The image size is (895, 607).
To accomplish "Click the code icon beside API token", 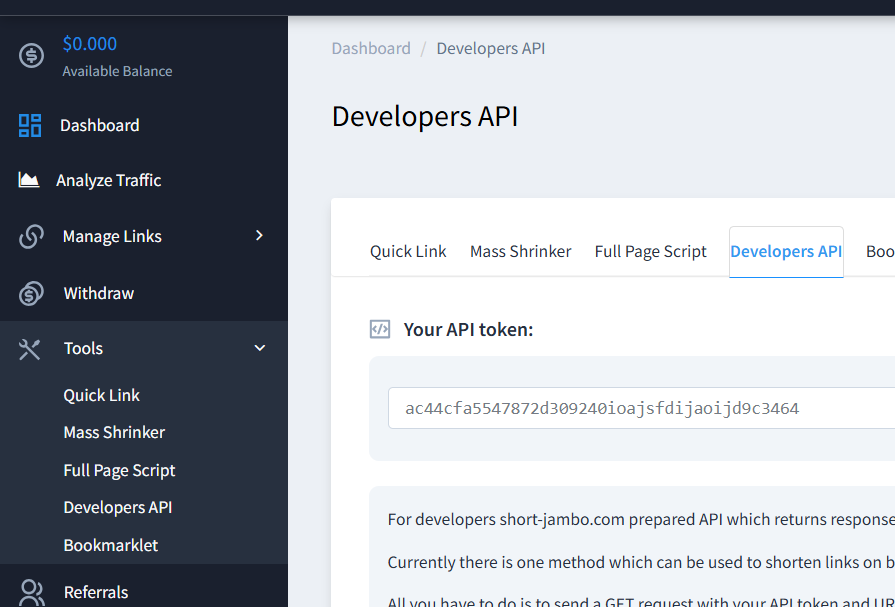I will point(380,329).
